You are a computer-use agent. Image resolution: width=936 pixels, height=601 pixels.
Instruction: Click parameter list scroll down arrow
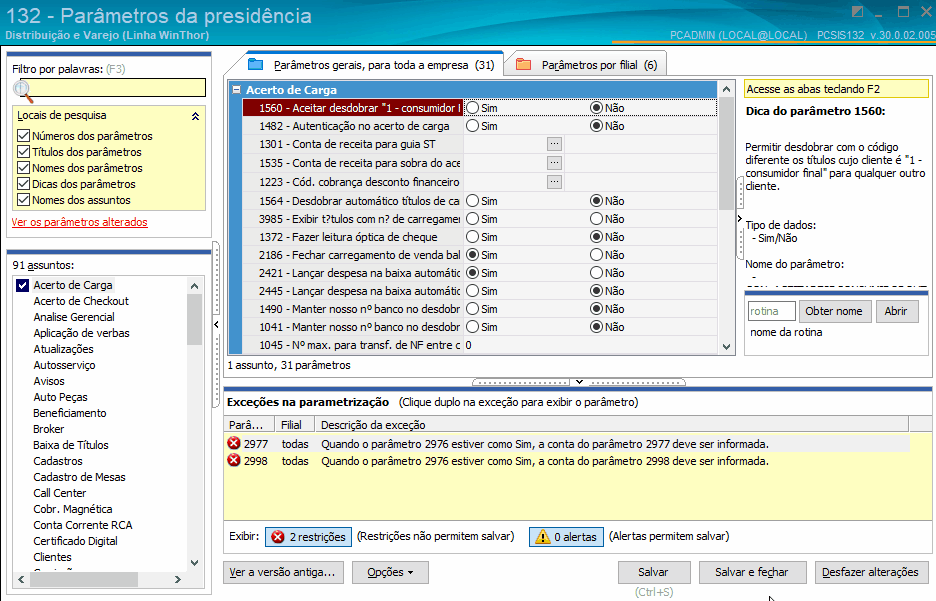726,347
